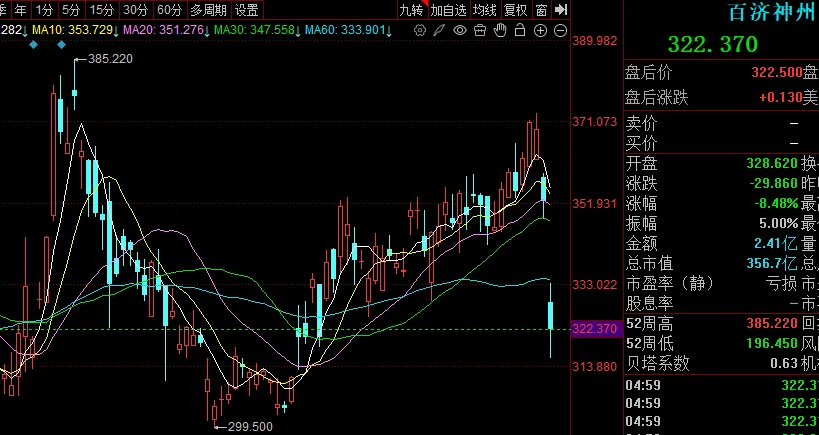The height and width of the screenshot is (435, 819).
Task: Click the 371.073 price axis label
Action: 595,122
